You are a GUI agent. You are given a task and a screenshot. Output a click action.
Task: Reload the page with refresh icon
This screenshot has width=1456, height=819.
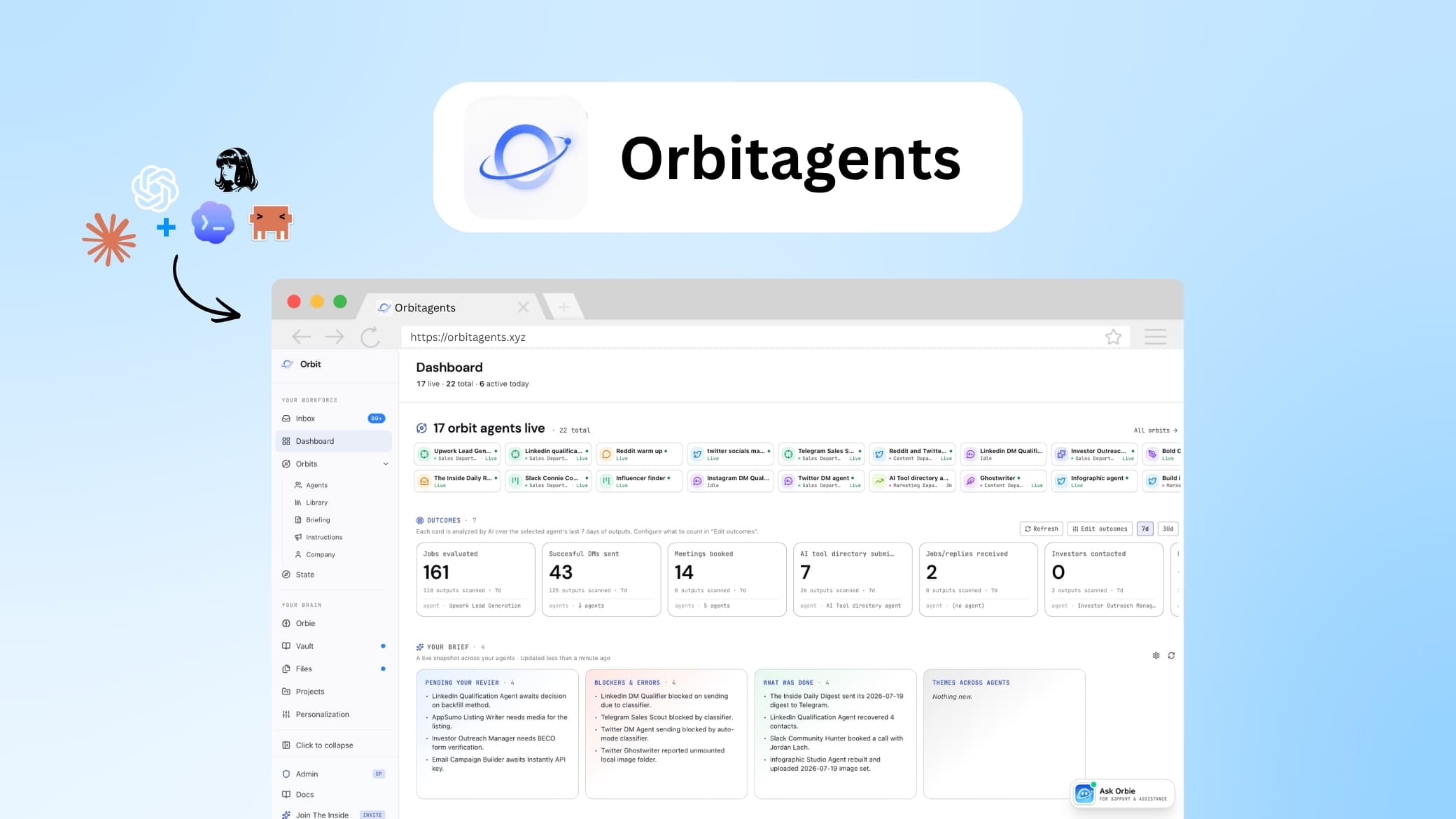[370, 337]
